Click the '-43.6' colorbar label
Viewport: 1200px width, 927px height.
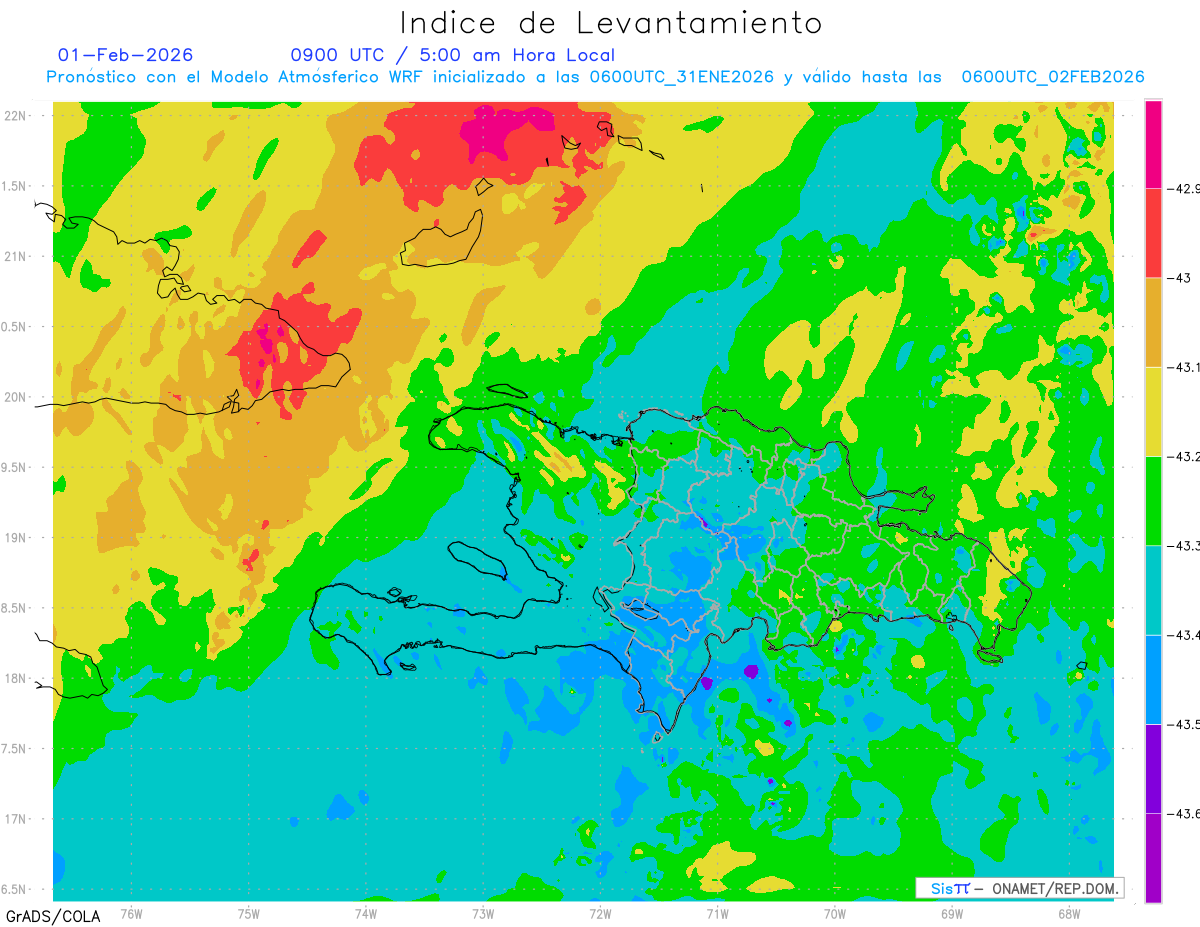(1183, 812)
